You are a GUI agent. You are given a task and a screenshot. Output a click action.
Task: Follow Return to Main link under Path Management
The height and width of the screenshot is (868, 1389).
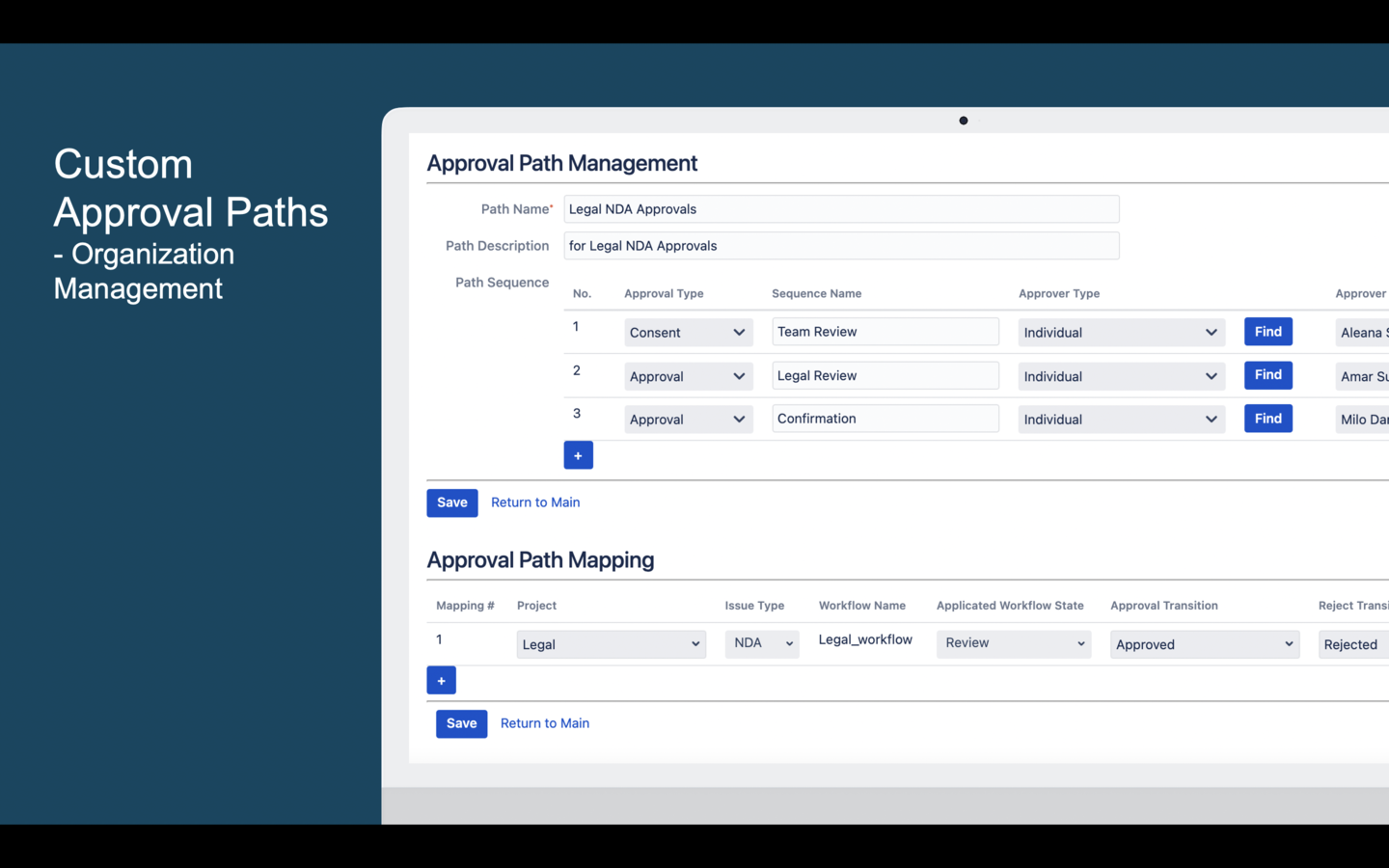(535, 502)
